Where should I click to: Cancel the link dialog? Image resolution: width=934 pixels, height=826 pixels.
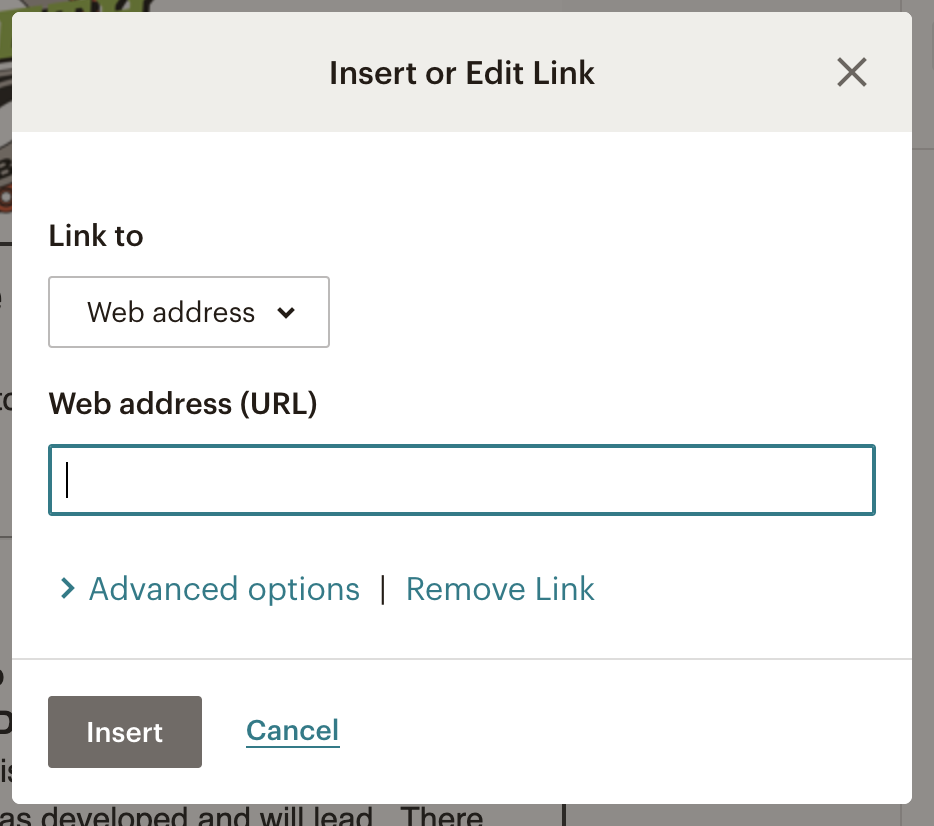point(292,731)
